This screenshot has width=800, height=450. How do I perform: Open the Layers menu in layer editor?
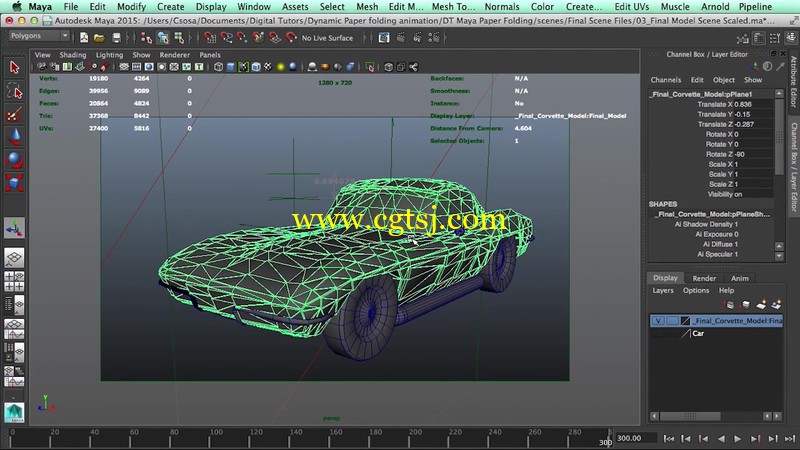pos(663,290)
